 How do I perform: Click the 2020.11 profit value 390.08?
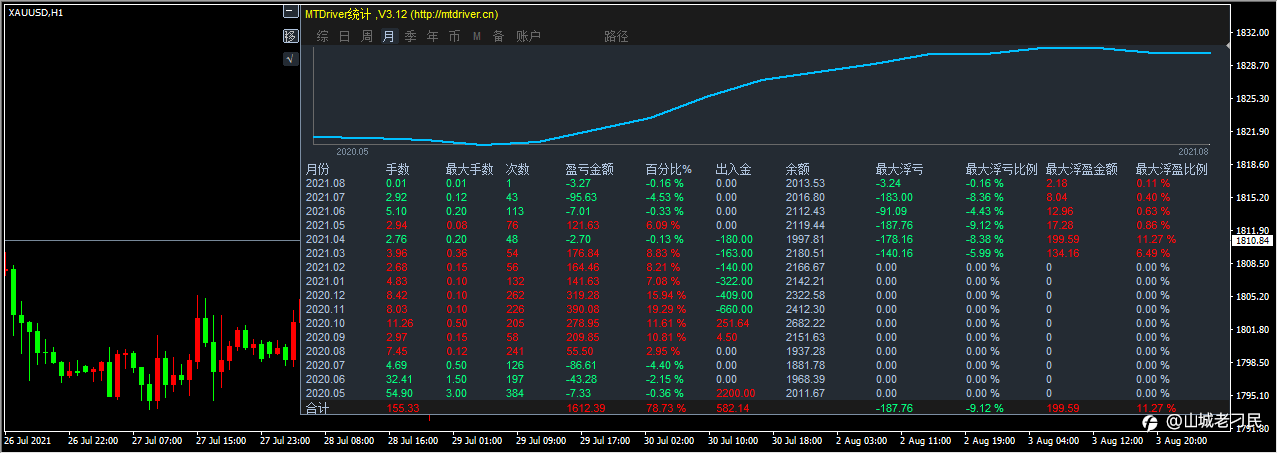582,310
